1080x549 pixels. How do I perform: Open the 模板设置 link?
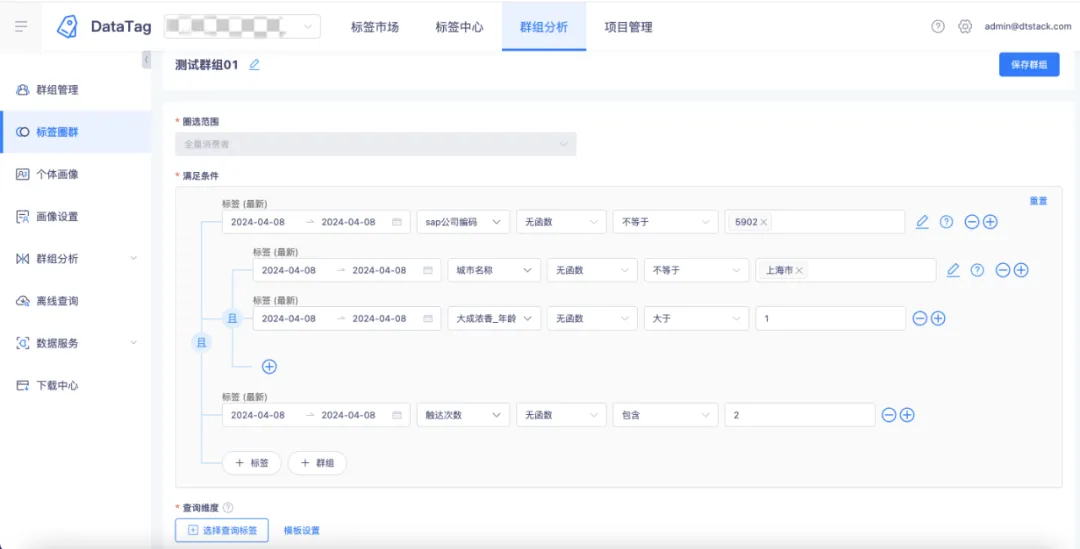302,530
